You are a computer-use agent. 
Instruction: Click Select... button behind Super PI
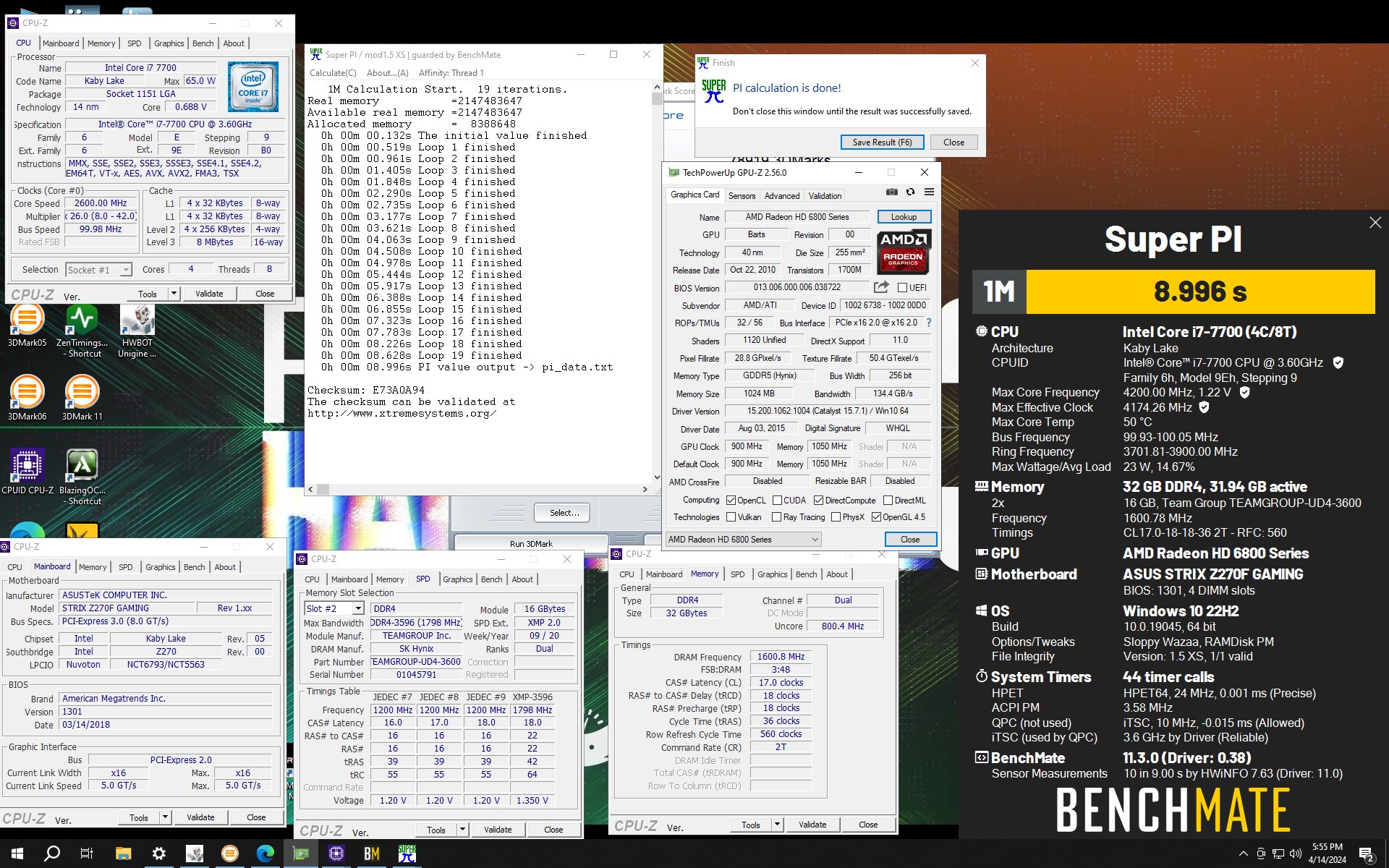point(561,513)
